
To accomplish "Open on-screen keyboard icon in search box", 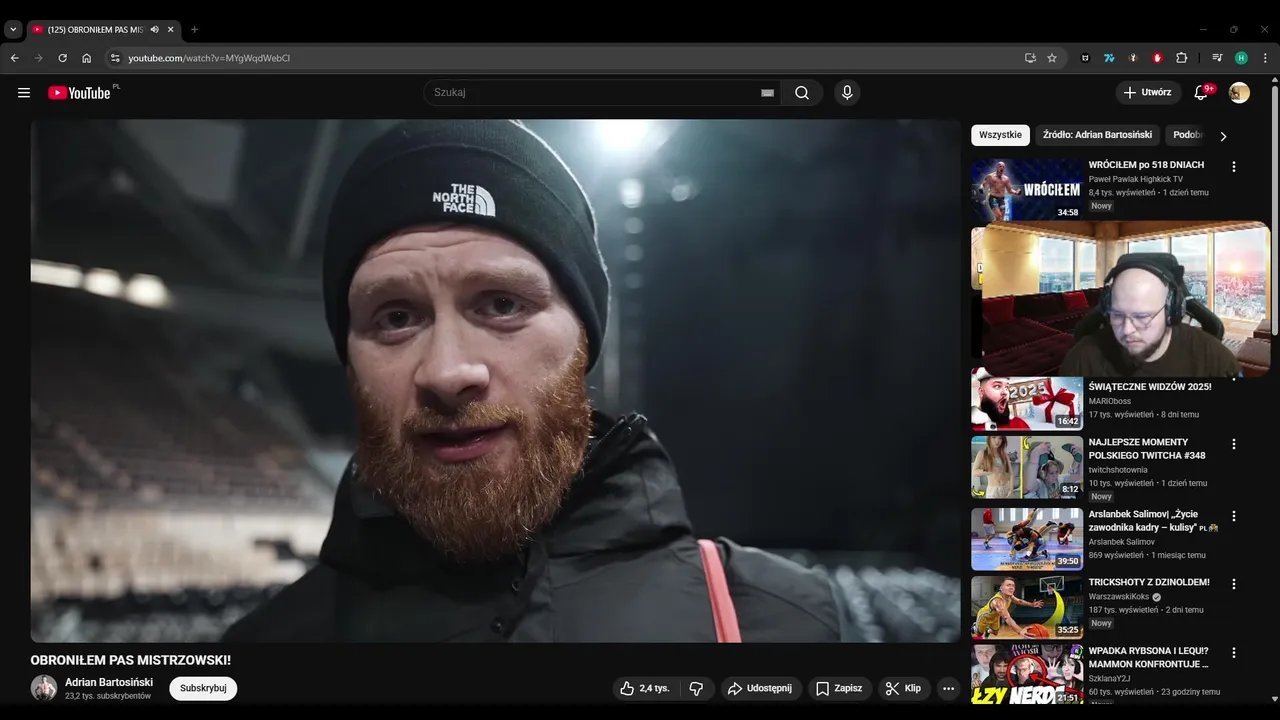I will (767, 93).
